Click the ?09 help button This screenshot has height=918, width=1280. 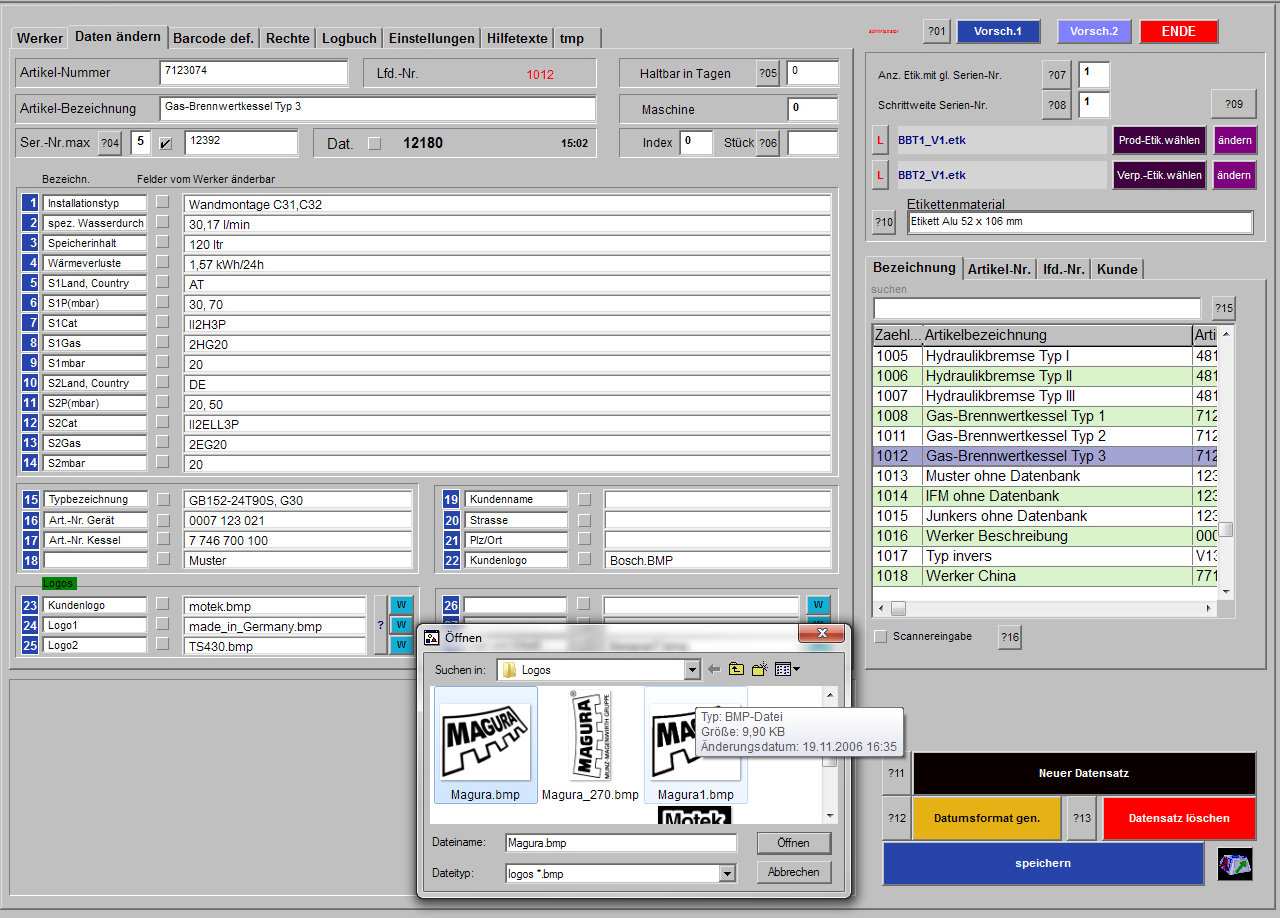[x=1234, y=104]
